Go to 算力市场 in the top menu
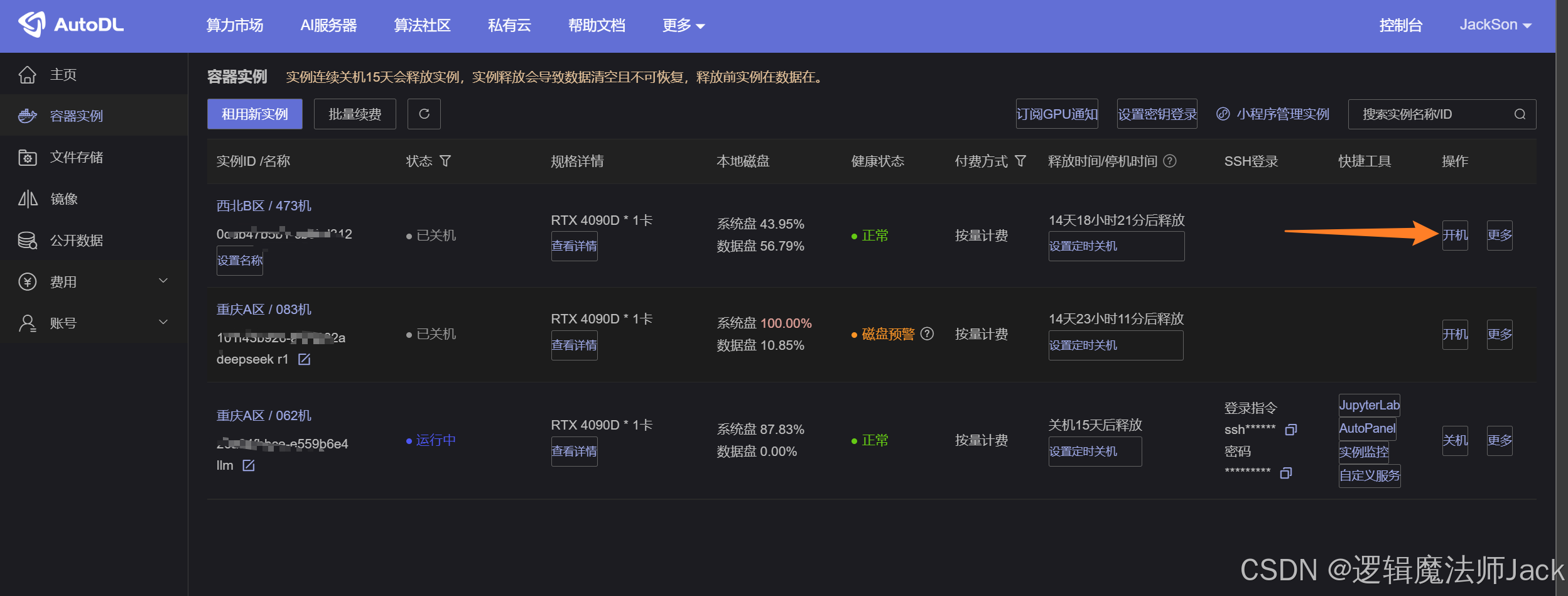The image size is (1568, 596). 235,26
